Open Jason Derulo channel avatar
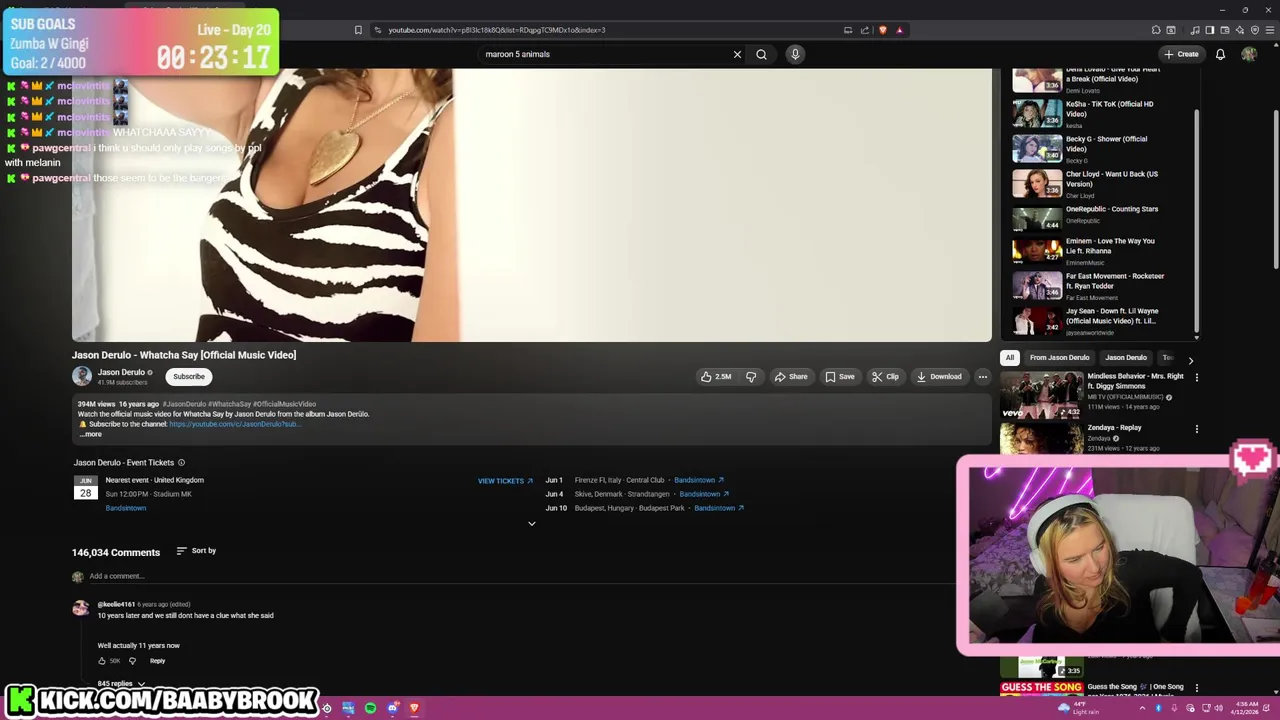 point(82,376)
